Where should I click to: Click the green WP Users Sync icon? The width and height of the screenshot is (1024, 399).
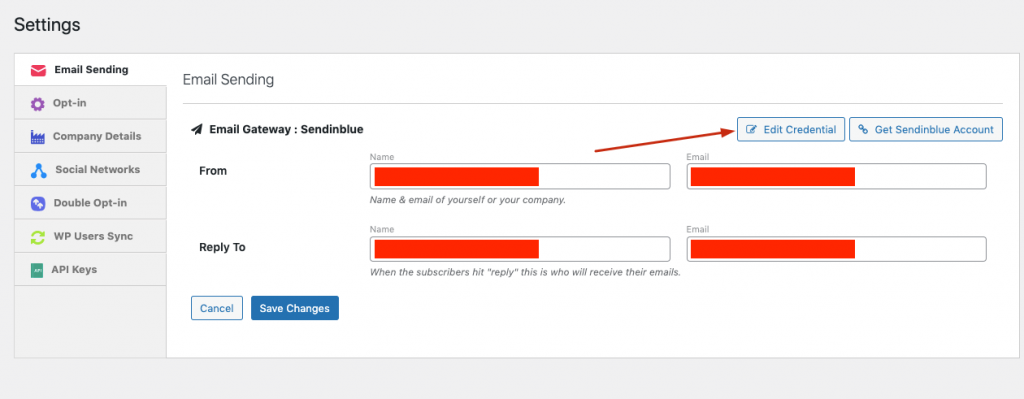38,237
